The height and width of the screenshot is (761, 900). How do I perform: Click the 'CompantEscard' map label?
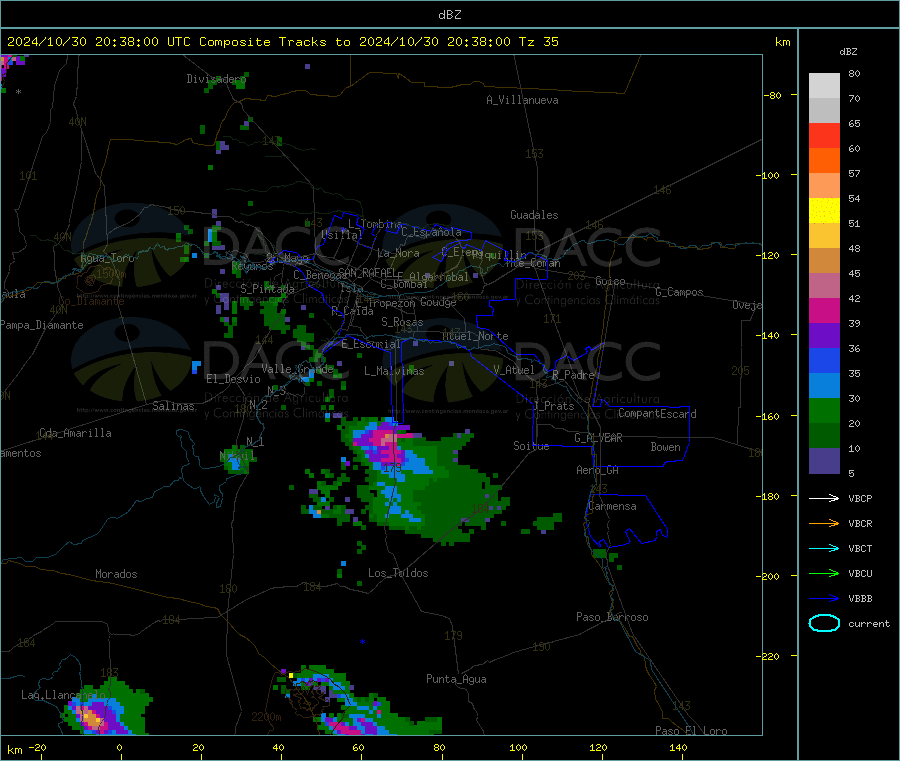tap(657, 413)
